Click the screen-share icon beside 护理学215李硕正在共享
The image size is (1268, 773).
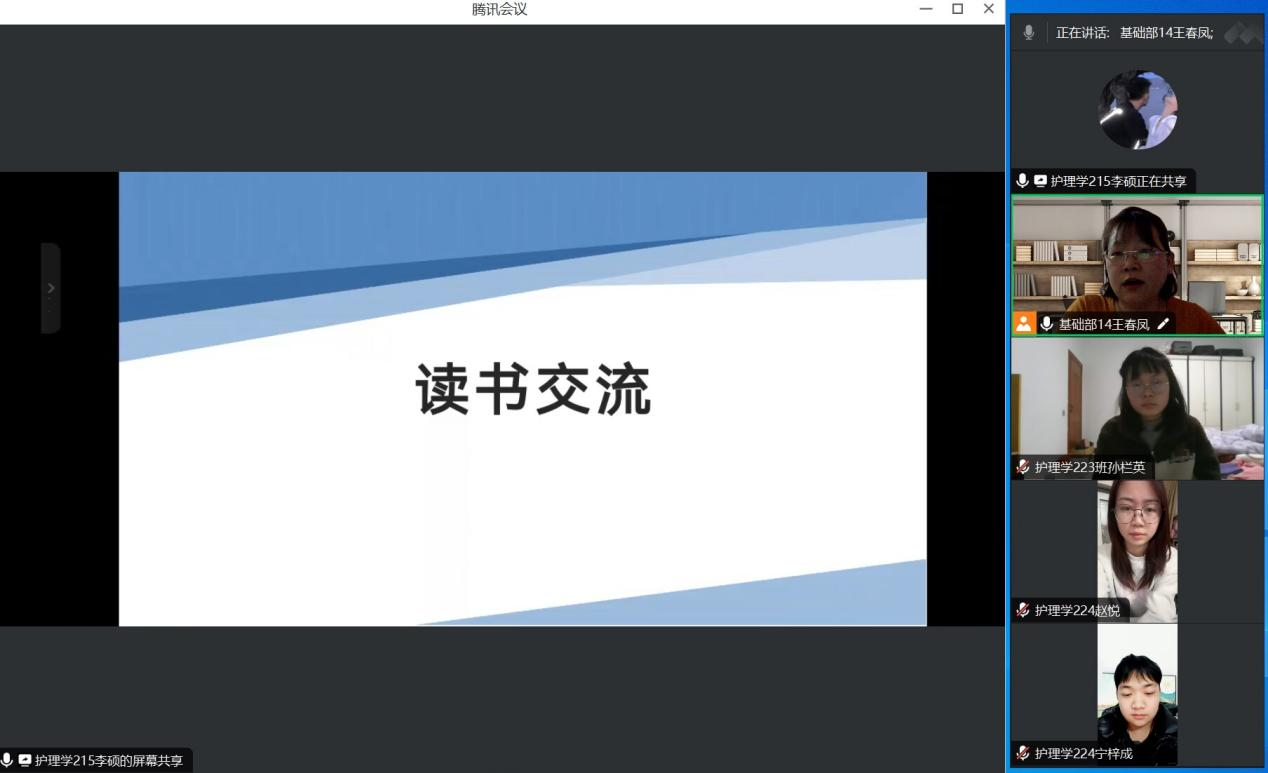coord(1040,181)
